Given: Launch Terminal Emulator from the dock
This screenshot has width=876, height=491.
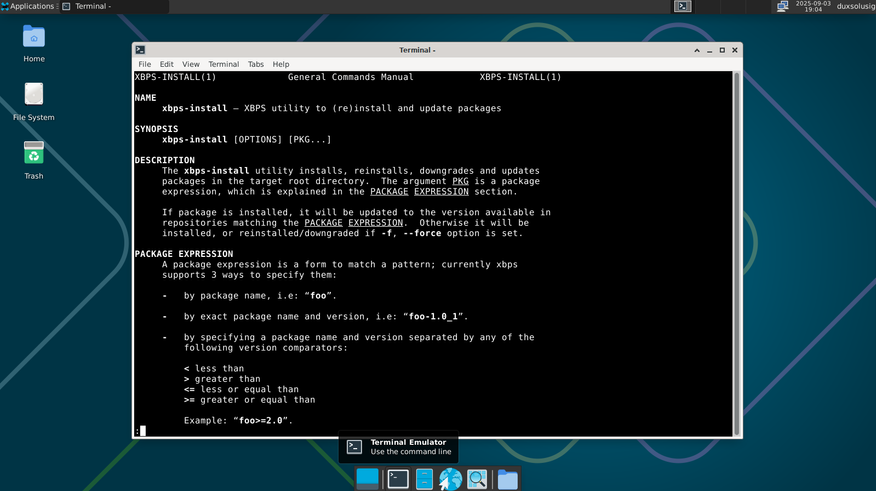Looking at the screenshot, I should coord(398,479).
